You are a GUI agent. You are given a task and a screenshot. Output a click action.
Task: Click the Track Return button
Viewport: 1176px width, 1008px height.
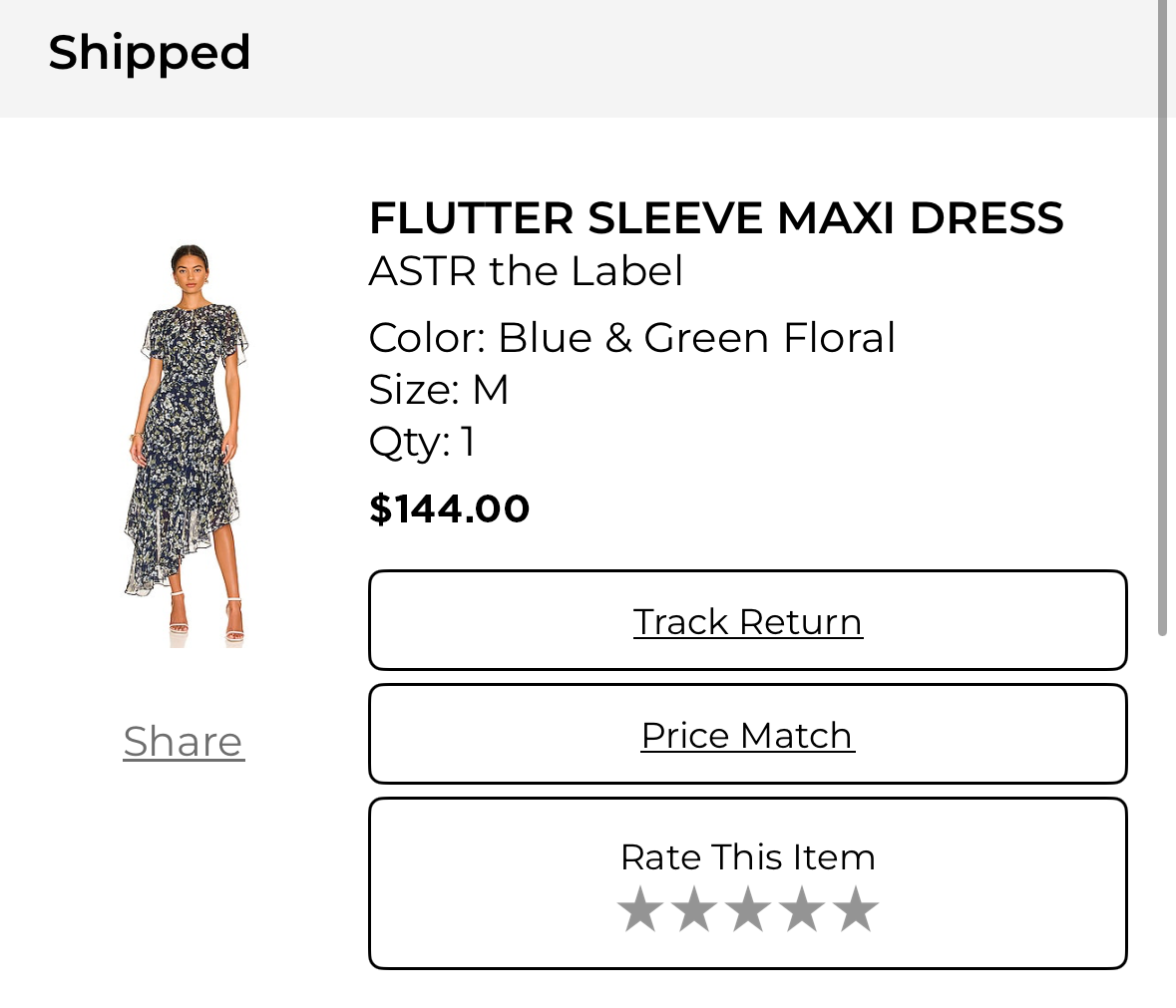pyautogui.click(x=748, y=621)
